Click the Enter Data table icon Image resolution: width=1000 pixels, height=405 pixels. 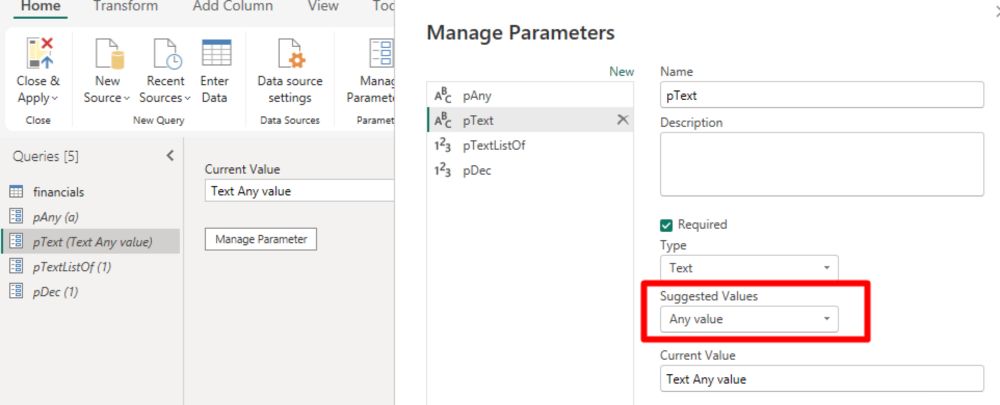click(215, 54)
